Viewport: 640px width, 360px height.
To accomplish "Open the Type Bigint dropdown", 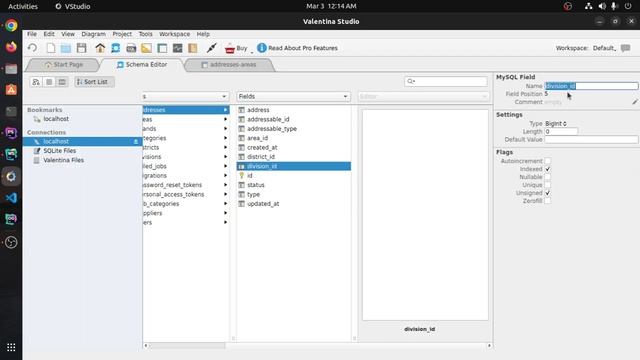I will click(556, 123).
